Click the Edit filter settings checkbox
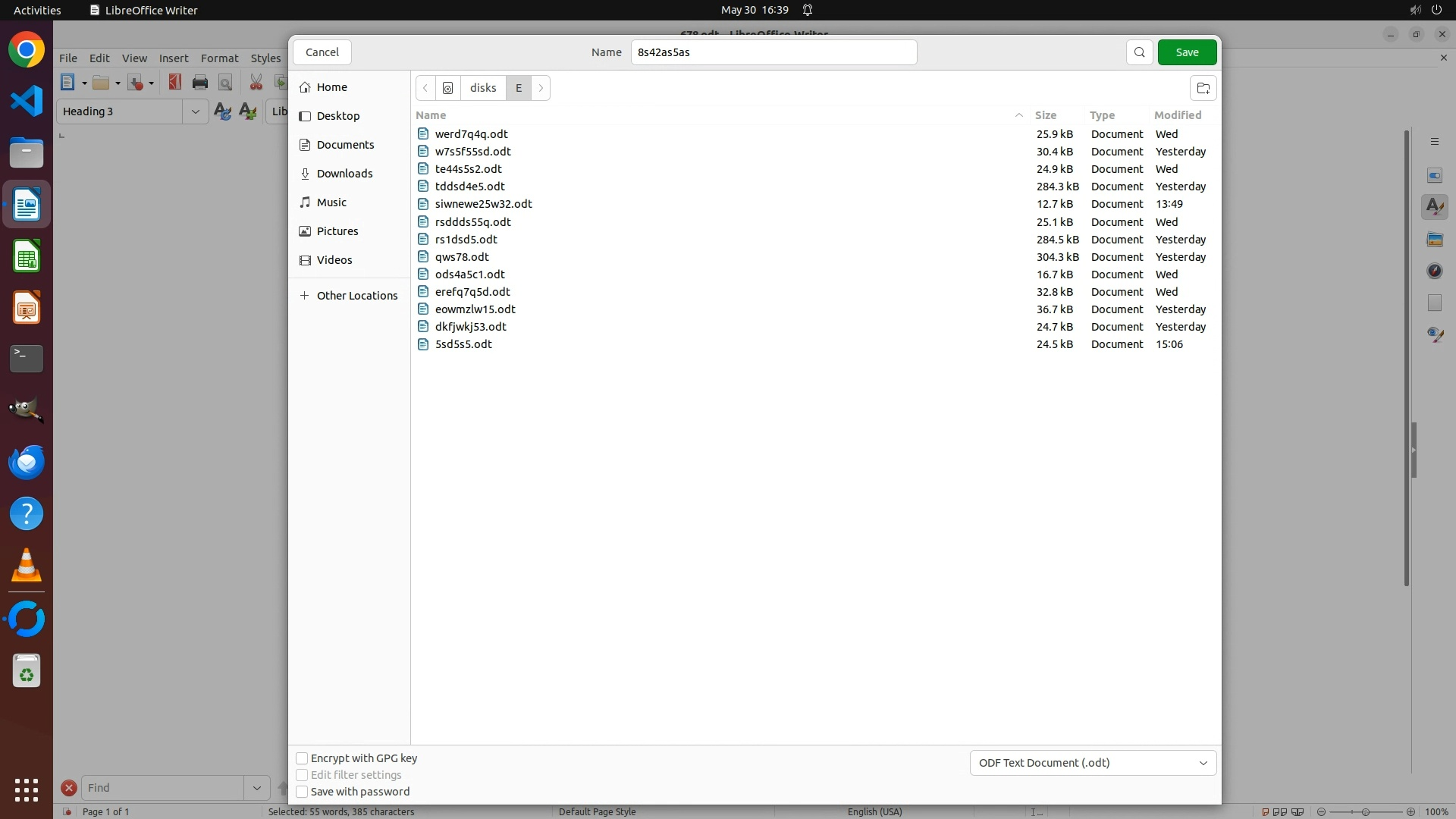This screenshot has height=819, width=1456. pyautogui.click(x=302, y=775)
